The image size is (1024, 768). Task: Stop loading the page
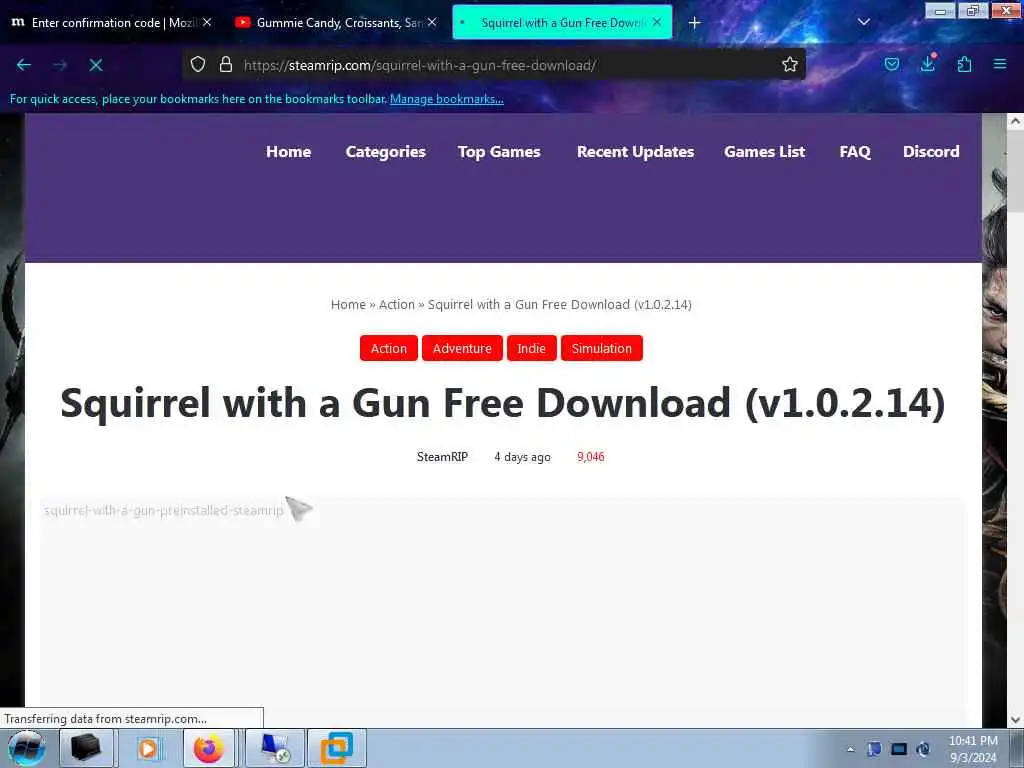(x=95, y=65)
